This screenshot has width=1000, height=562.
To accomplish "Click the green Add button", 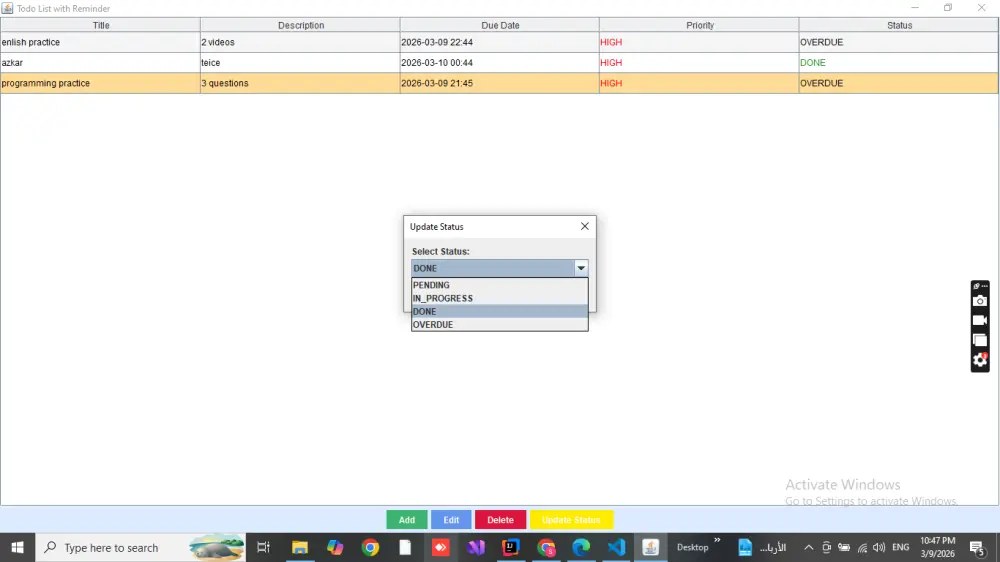I will (x=407, y=520).
